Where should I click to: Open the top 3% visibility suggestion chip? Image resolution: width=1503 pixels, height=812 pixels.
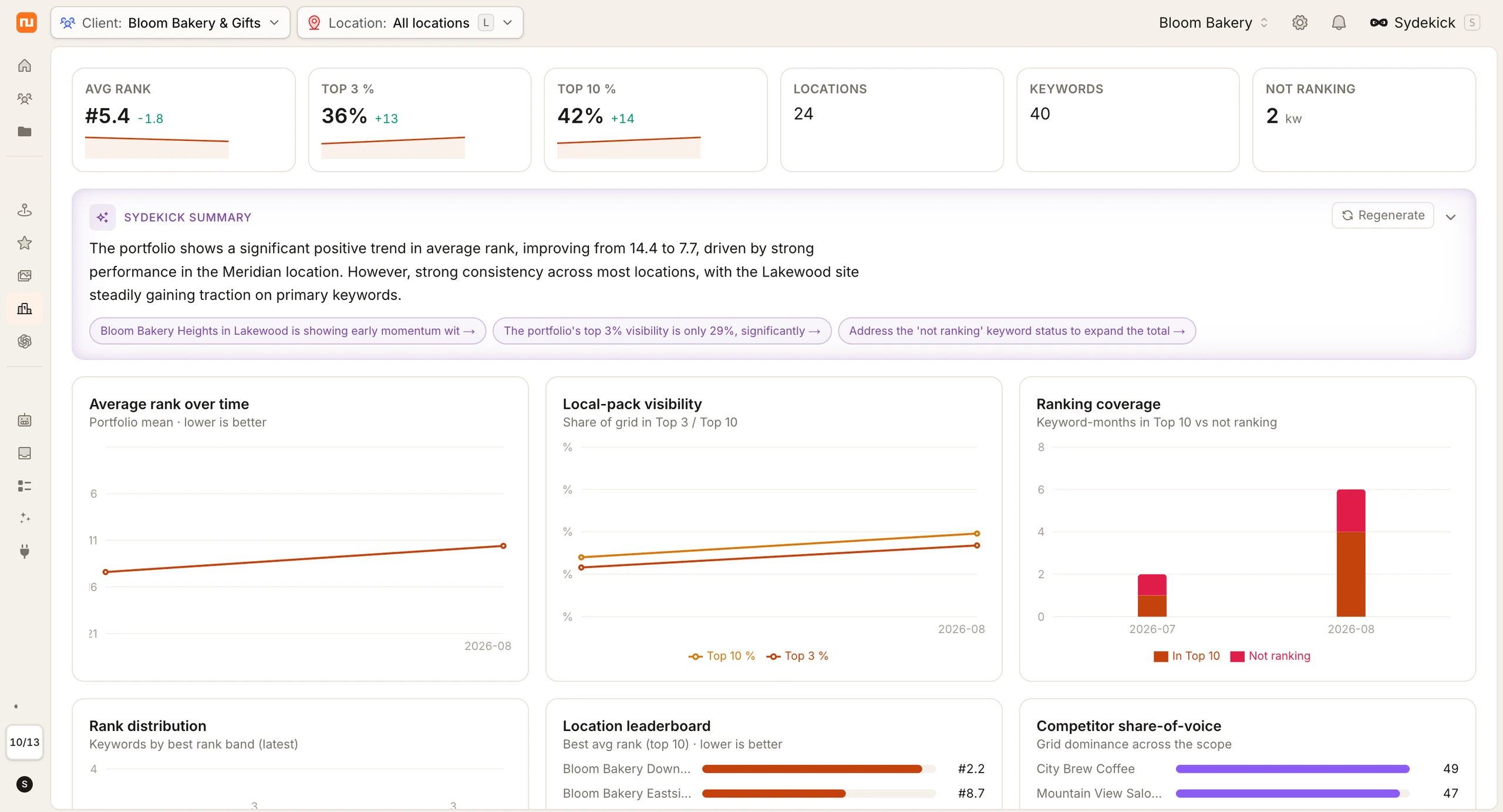coord(662,331)
